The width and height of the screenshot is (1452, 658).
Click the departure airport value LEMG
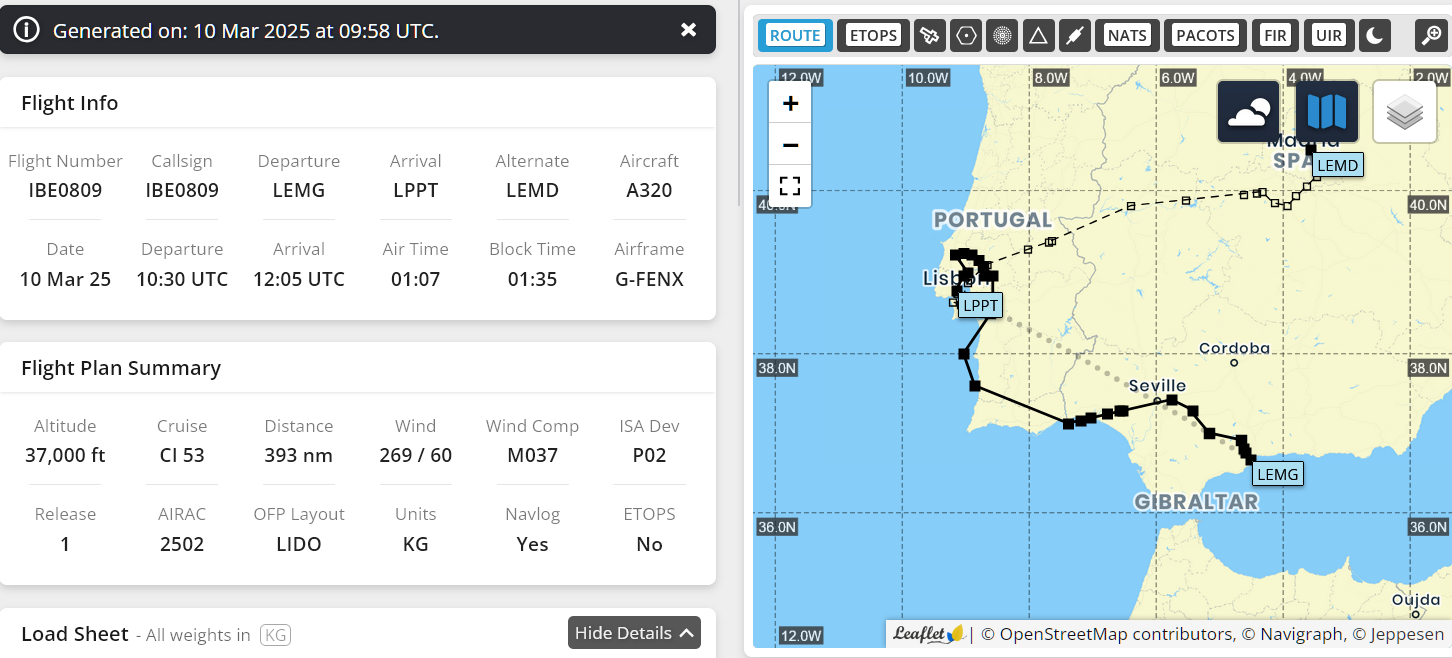pyautogui.click(x=299, y=190)
